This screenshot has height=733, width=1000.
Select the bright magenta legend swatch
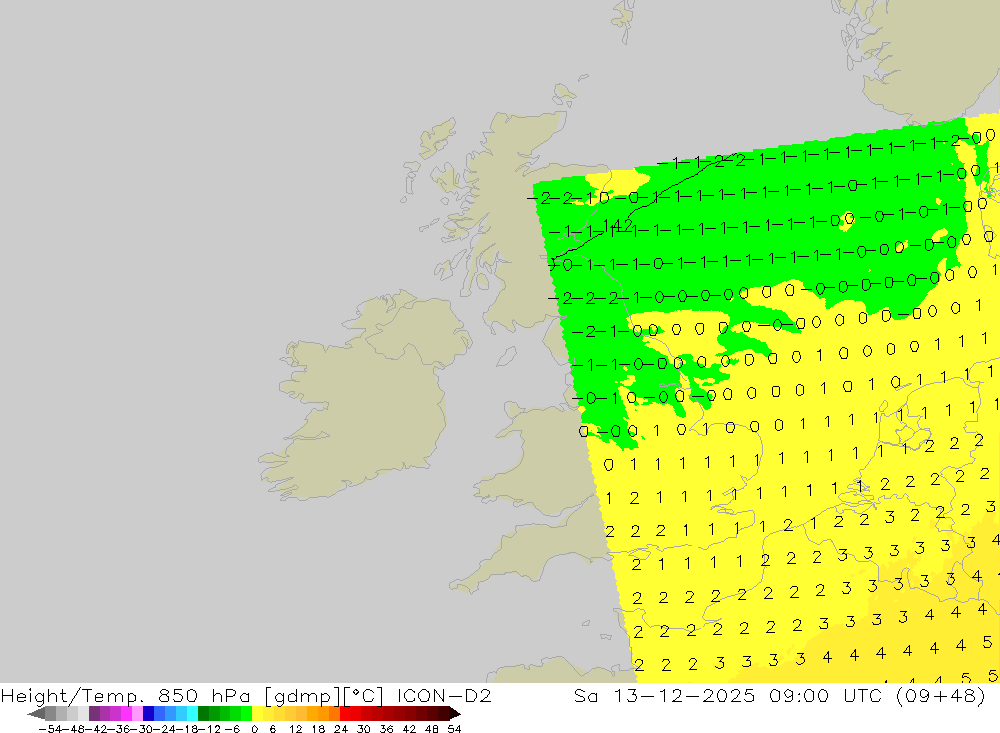click(126, 714)
